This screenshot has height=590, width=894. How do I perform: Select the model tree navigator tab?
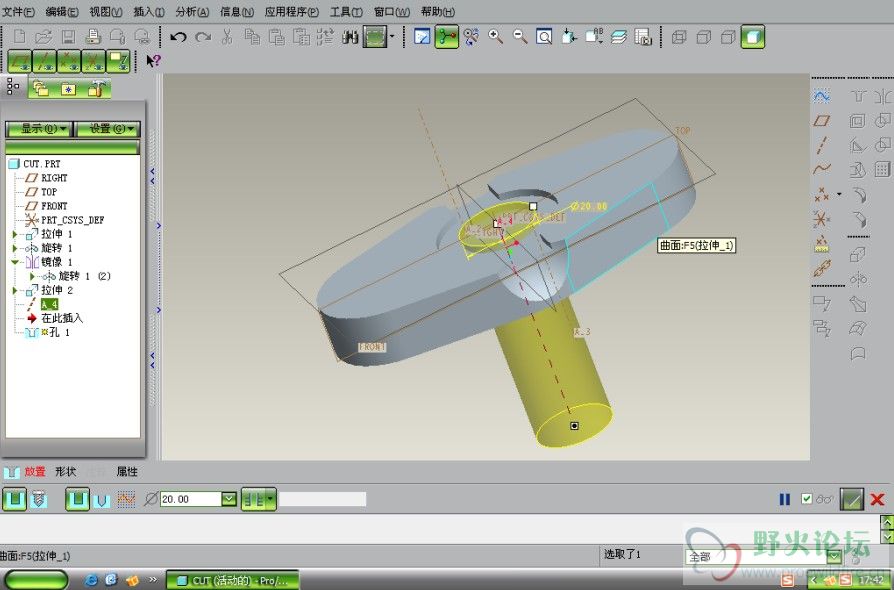click(x=13, y=87)
